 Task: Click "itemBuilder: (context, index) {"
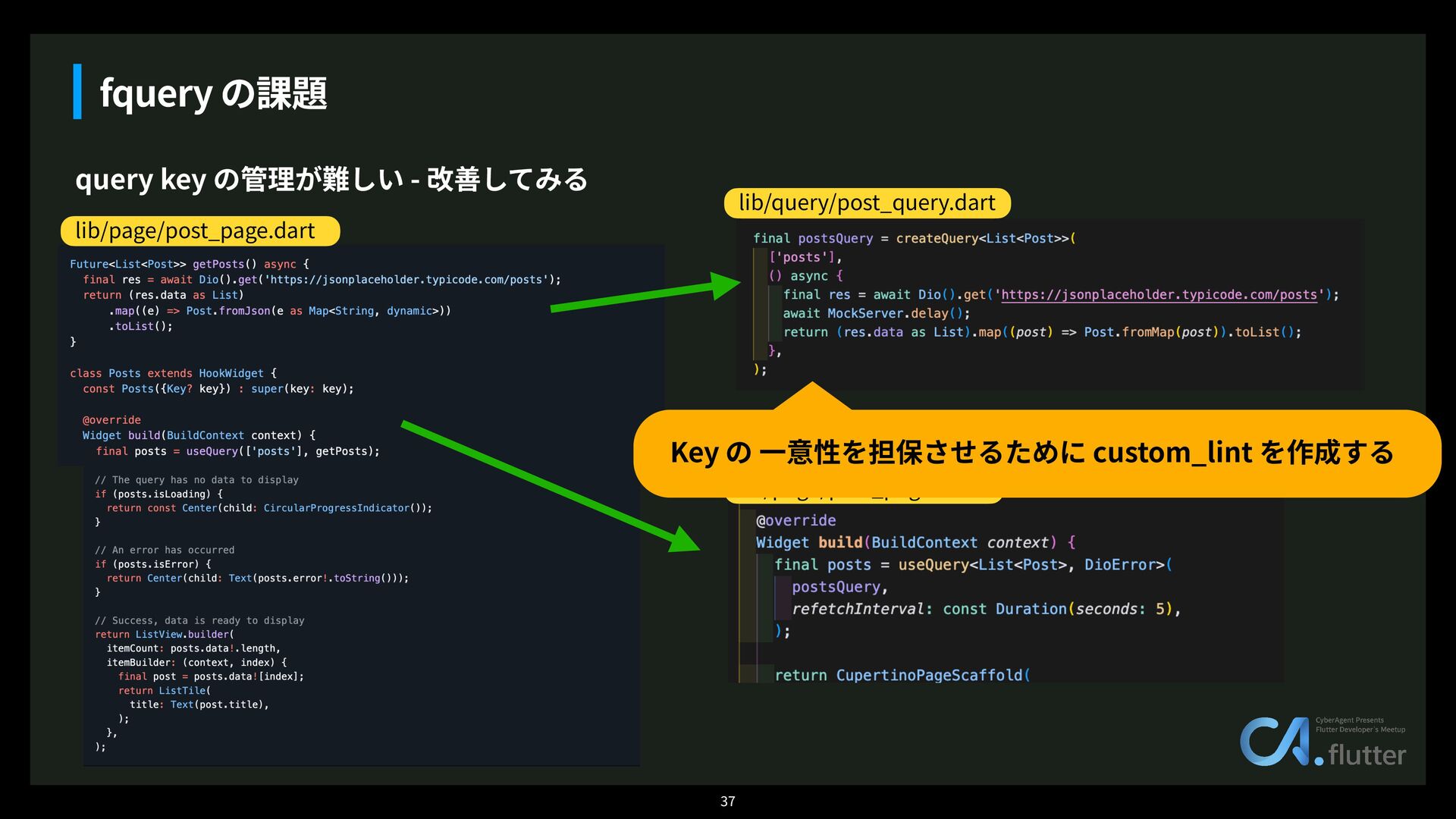pos(197,663)
